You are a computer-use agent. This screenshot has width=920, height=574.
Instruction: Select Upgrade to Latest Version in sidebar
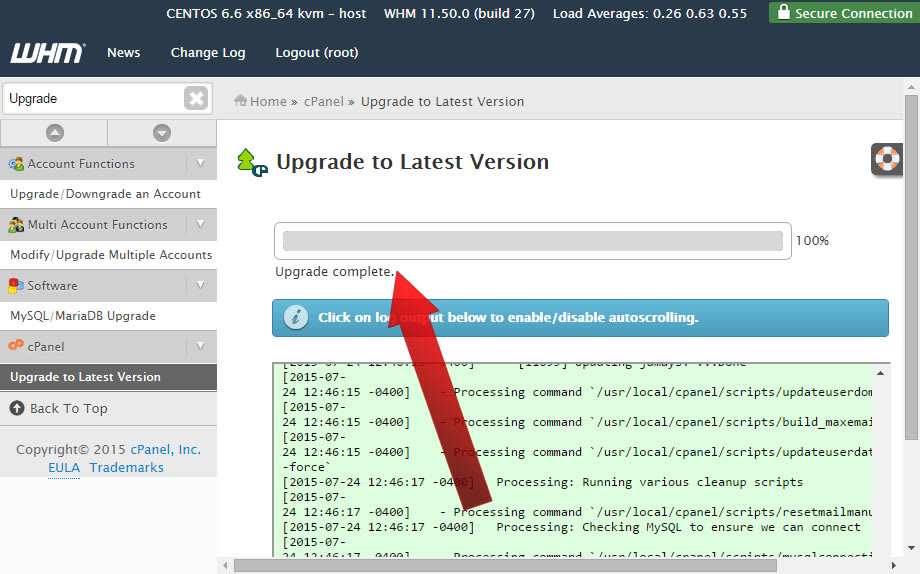(109, 377)
